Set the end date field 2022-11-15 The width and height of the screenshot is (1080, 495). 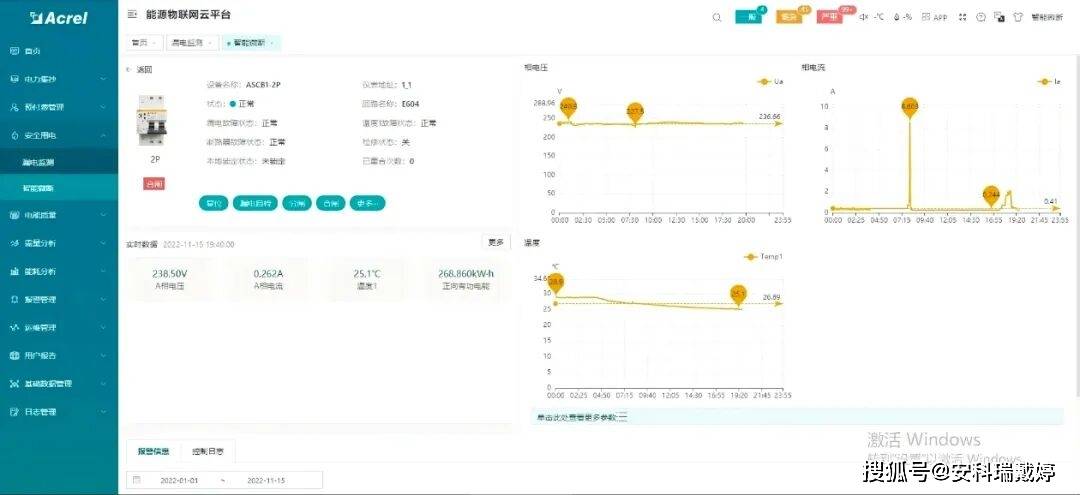pos(266,480)
